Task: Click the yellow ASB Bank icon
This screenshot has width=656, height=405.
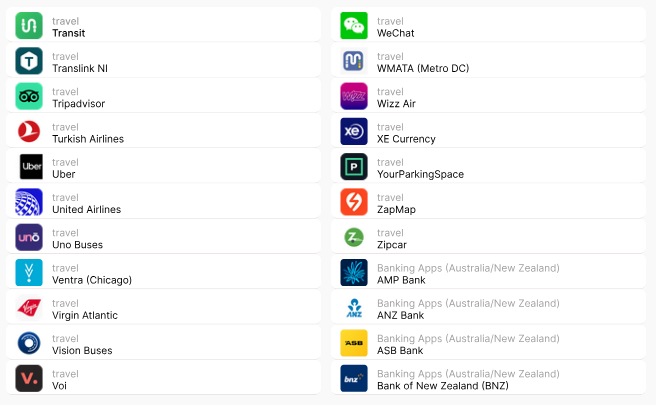Action: [x=354, y=344]
